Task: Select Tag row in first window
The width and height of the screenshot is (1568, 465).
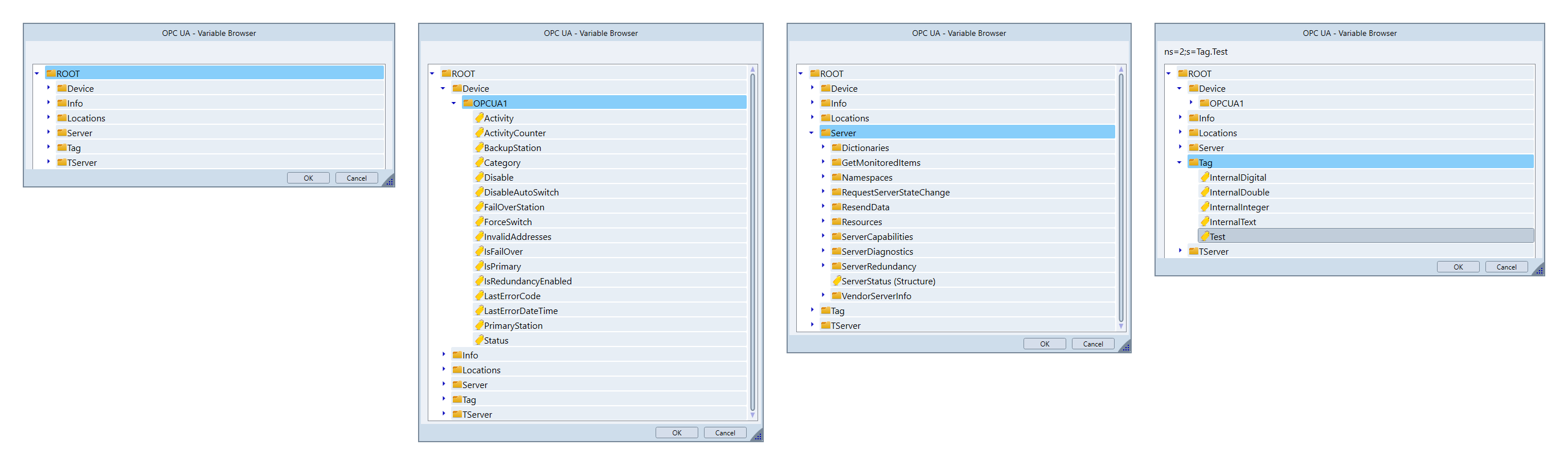Action: [x=220, y=147]
